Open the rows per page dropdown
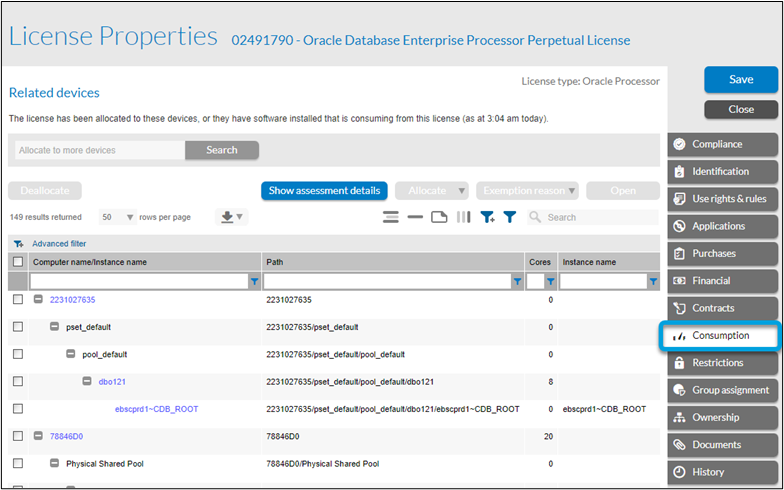This screenshot has height=490, width=784. pos(117,217)
